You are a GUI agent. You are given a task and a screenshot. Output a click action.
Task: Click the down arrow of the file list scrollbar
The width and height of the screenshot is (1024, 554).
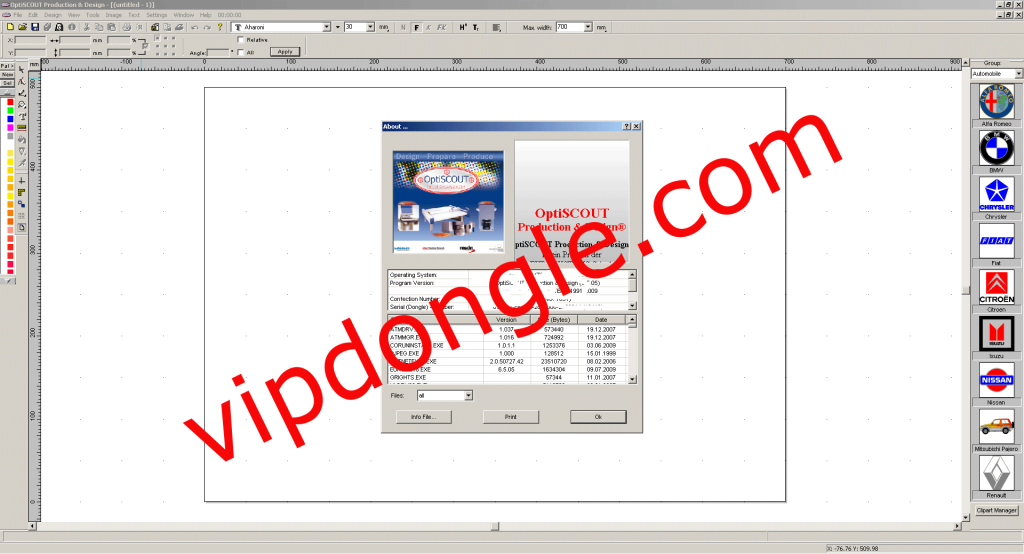click(x=632, y=380)
